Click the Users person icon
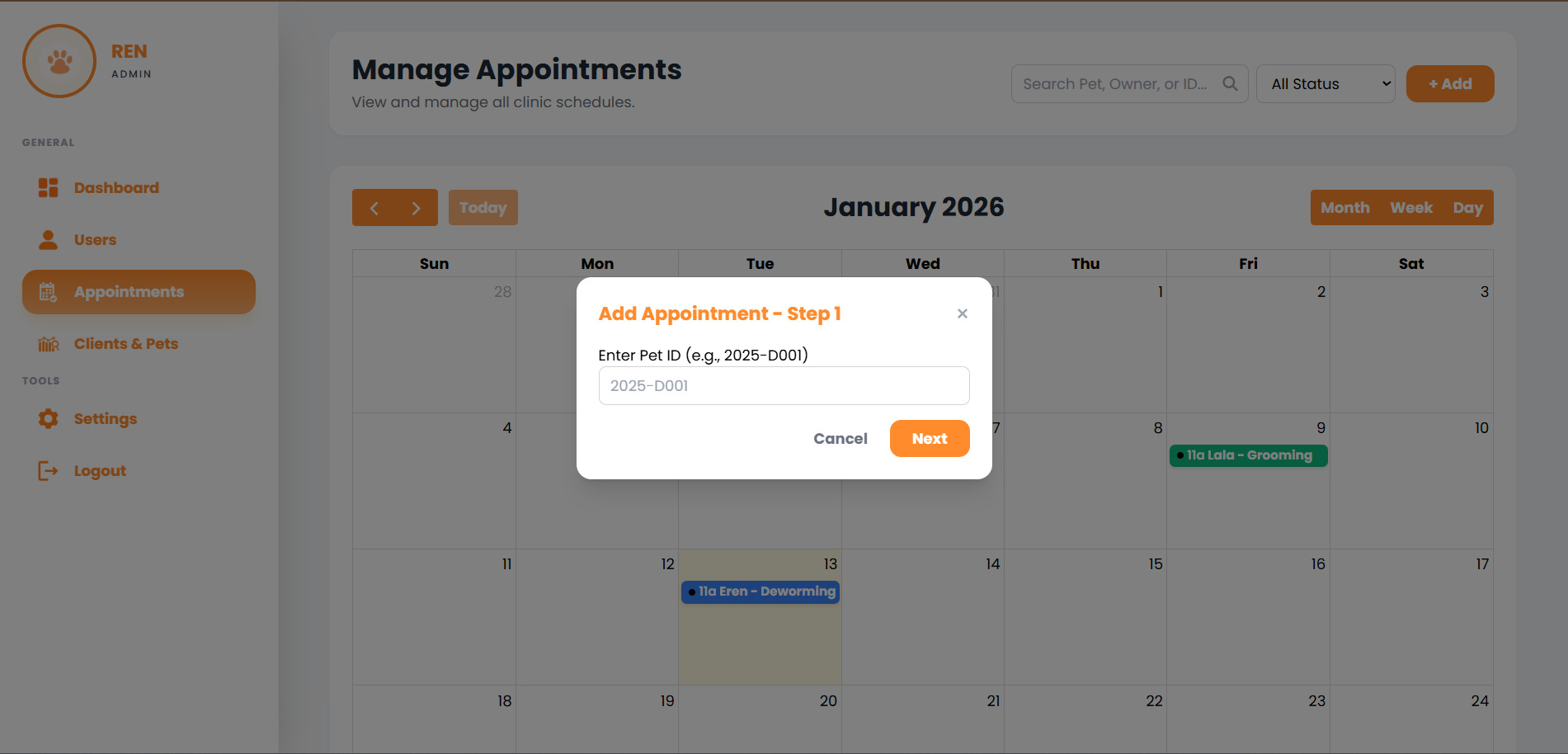1568x754 pixels. (49, 240)
